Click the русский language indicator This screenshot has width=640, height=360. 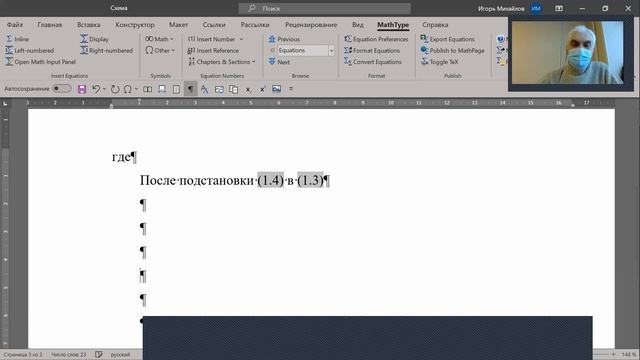120,354
